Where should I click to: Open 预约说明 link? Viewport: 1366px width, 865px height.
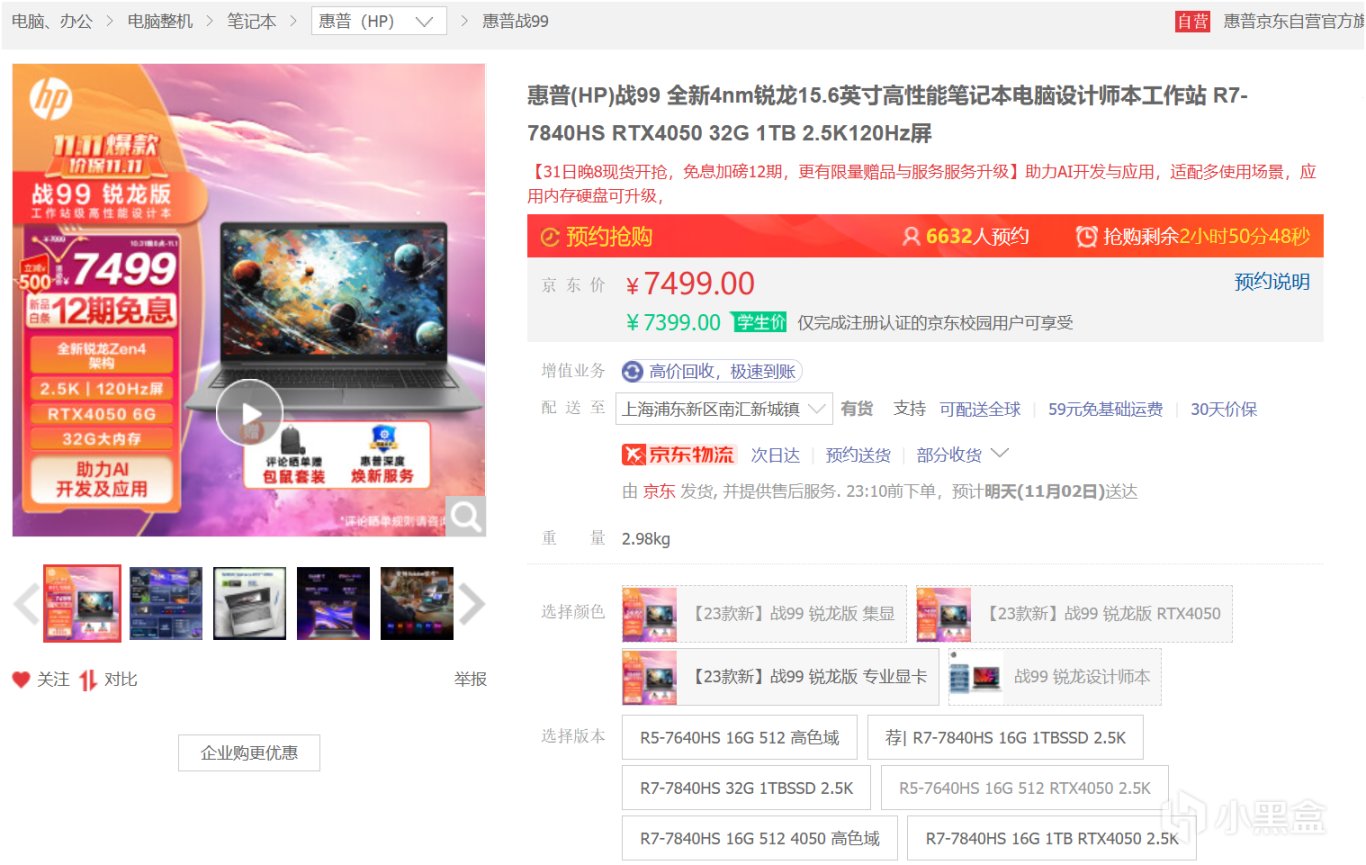point(1272,282)
